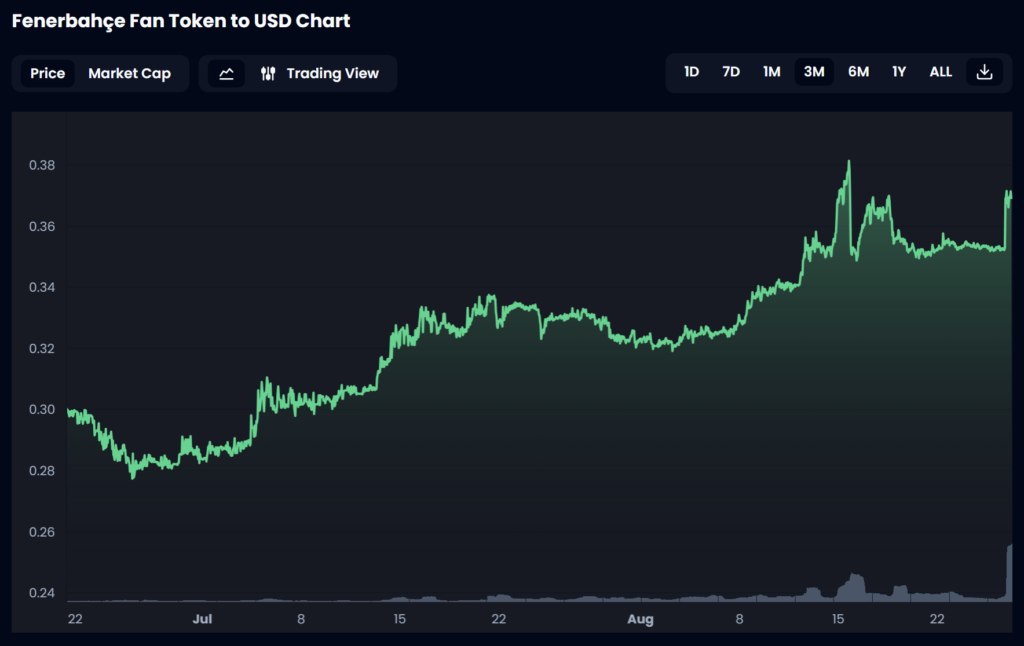The height and width of the screenshot is (646, 1024).
Task: Click the 0.36 price axis label
Action: [42, 227]
